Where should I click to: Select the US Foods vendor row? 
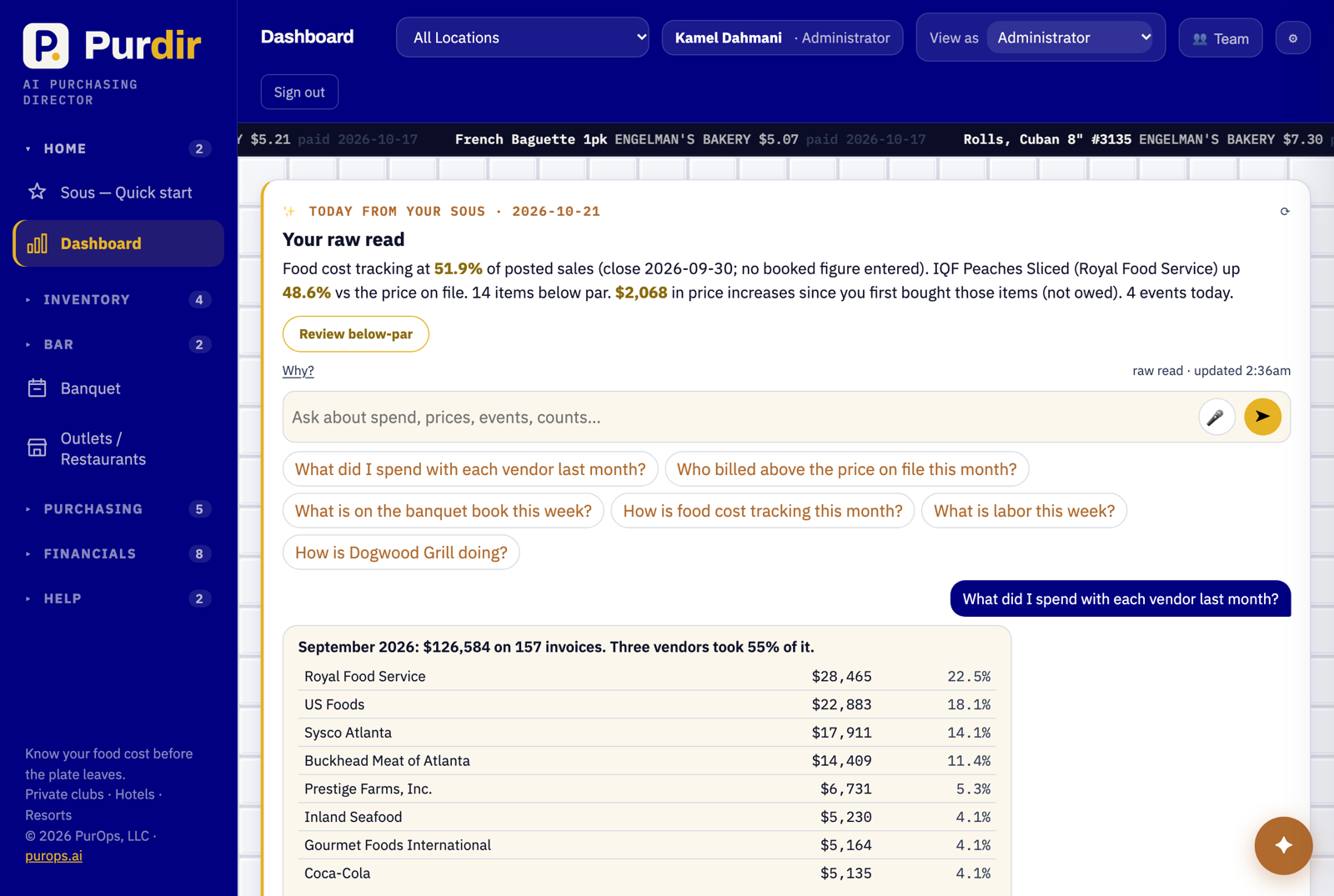pyautogui.click(x=647, y=705)
